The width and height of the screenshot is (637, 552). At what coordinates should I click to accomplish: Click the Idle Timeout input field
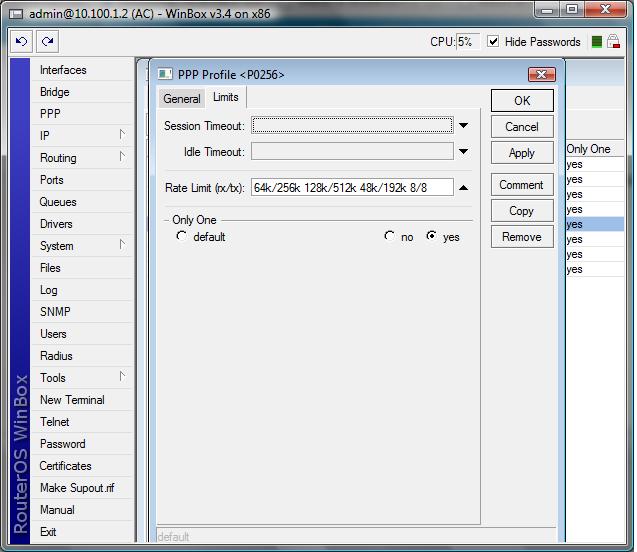click(352, 151)
